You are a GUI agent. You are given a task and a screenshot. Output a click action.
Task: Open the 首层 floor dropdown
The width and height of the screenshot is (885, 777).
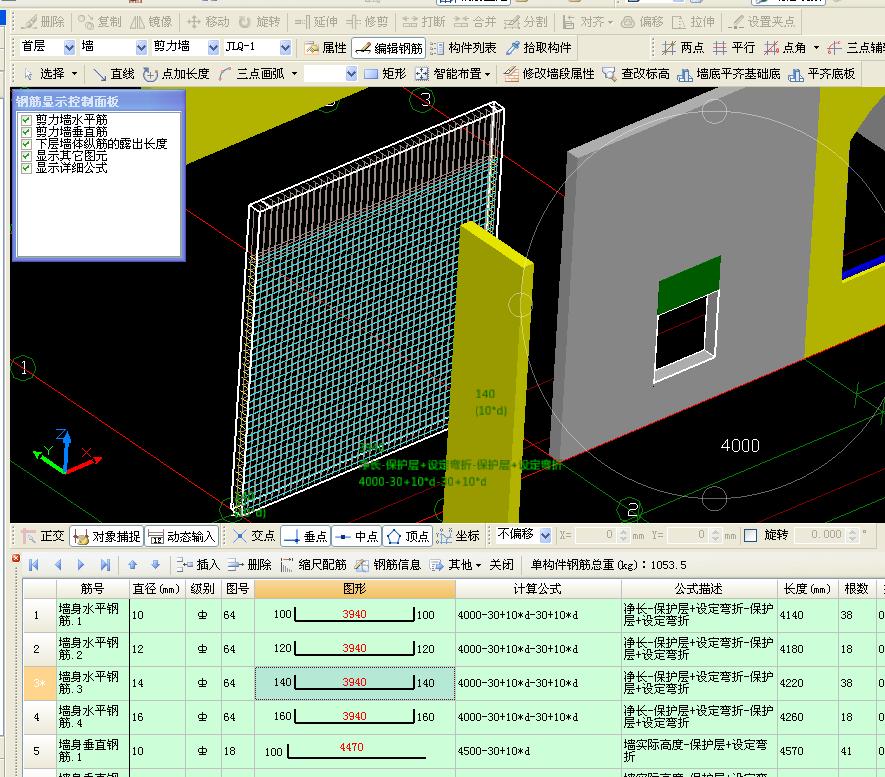click(69, 47)
